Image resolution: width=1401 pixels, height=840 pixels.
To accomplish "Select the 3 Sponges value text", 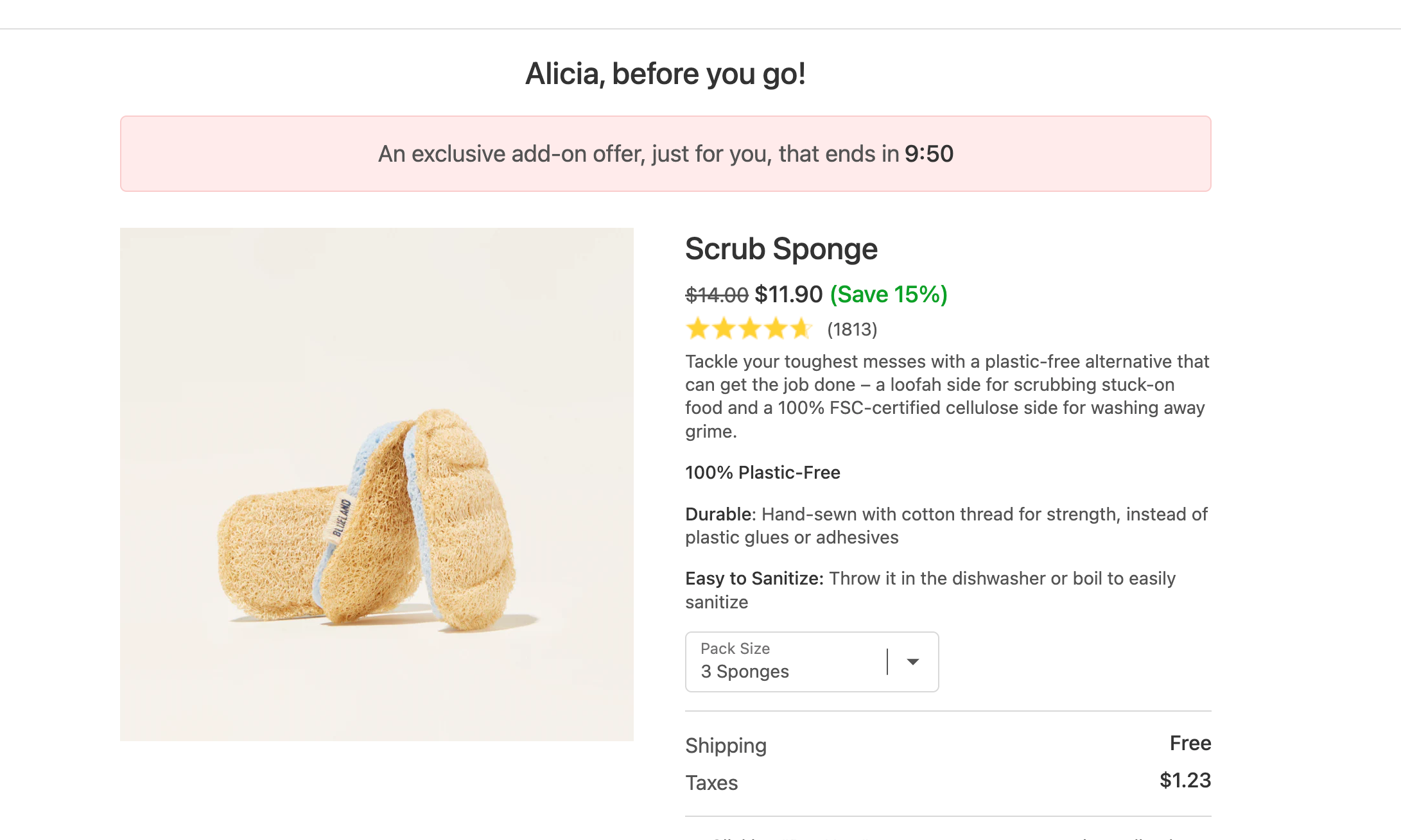I will pos(745,672).
